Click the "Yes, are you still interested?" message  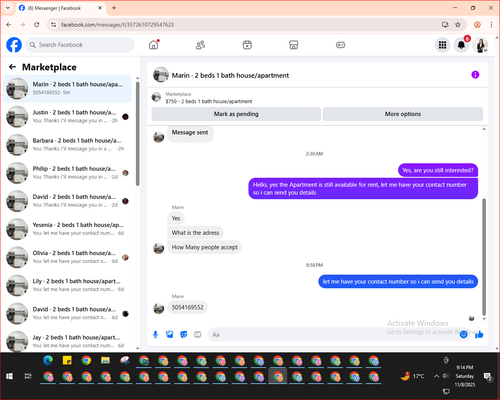point(438,170)
